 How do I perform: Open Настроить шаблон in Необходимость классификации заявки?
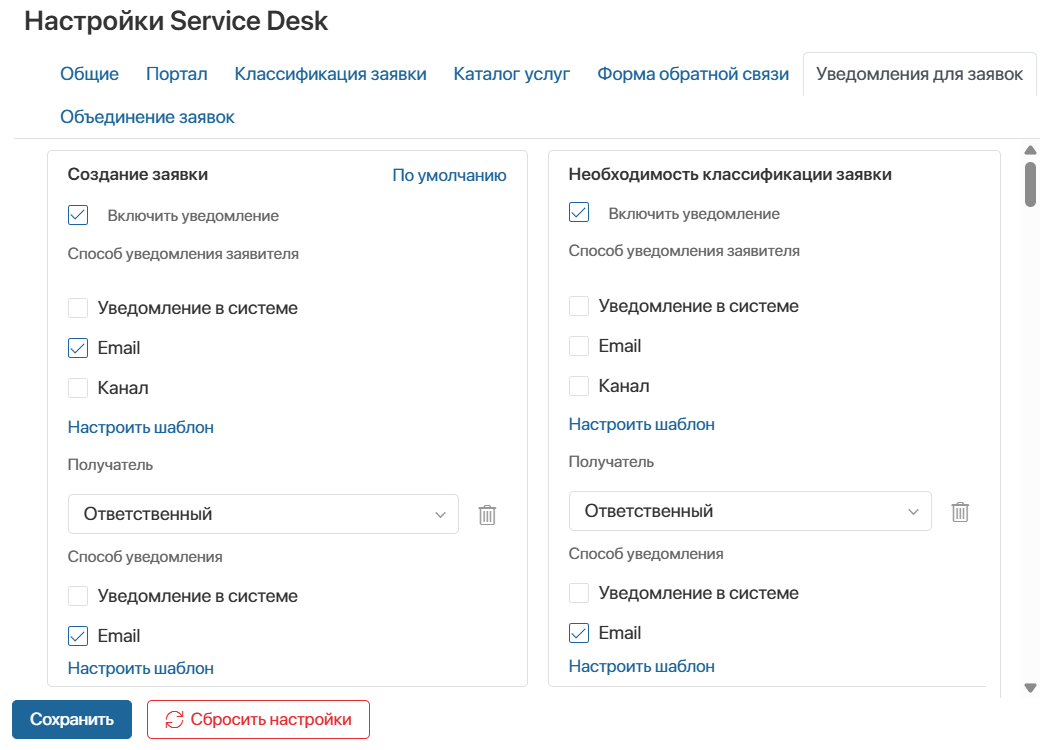pos(641,424)
